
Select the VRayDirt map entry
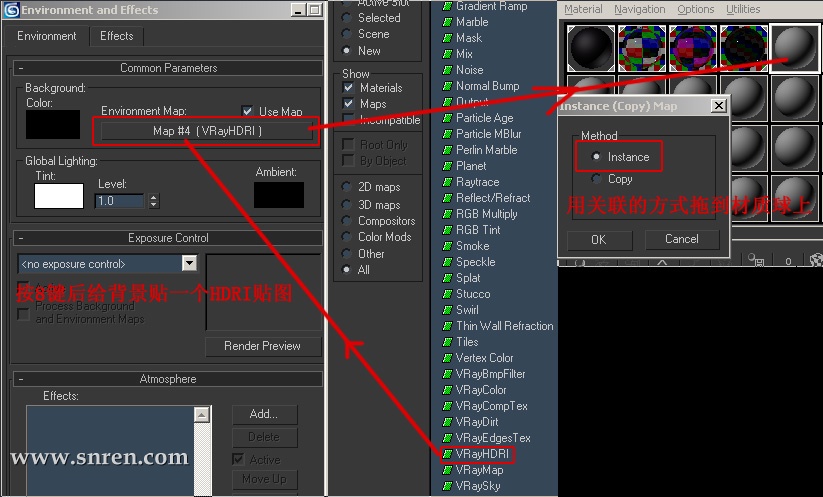coord(477,422)
